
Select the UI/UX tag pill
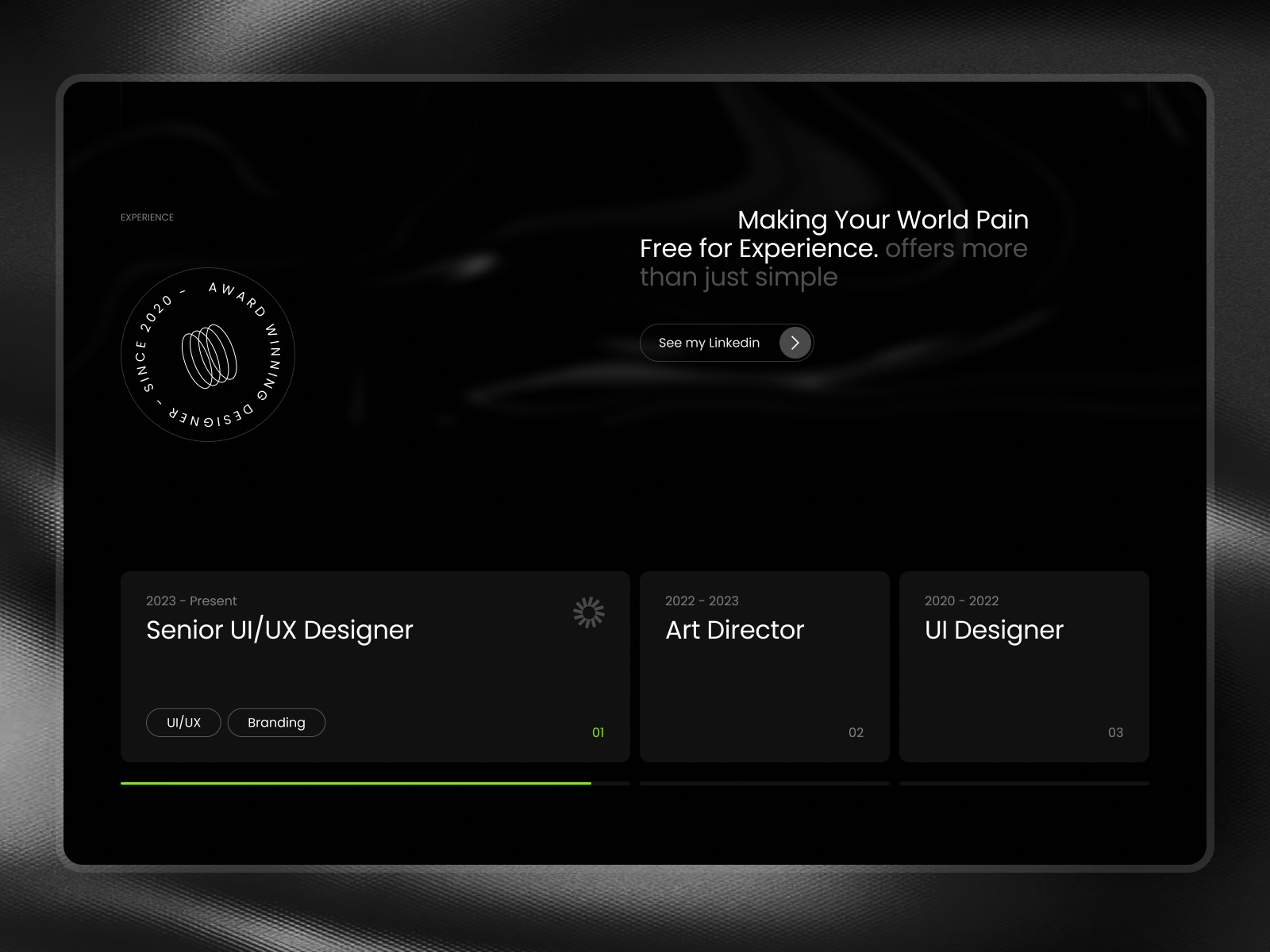183,723
